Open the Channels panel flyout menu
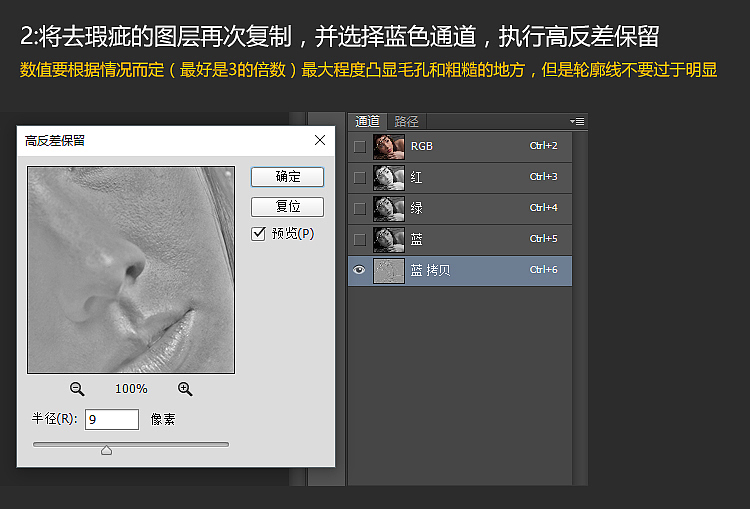This screenshot has width=750, height=509. [577, 122]
